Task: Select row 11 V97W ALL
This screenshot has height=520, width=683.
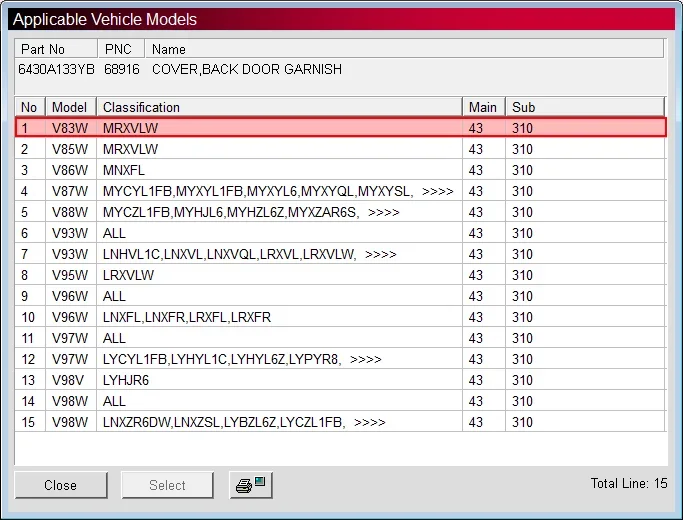Action: (341, 338)
